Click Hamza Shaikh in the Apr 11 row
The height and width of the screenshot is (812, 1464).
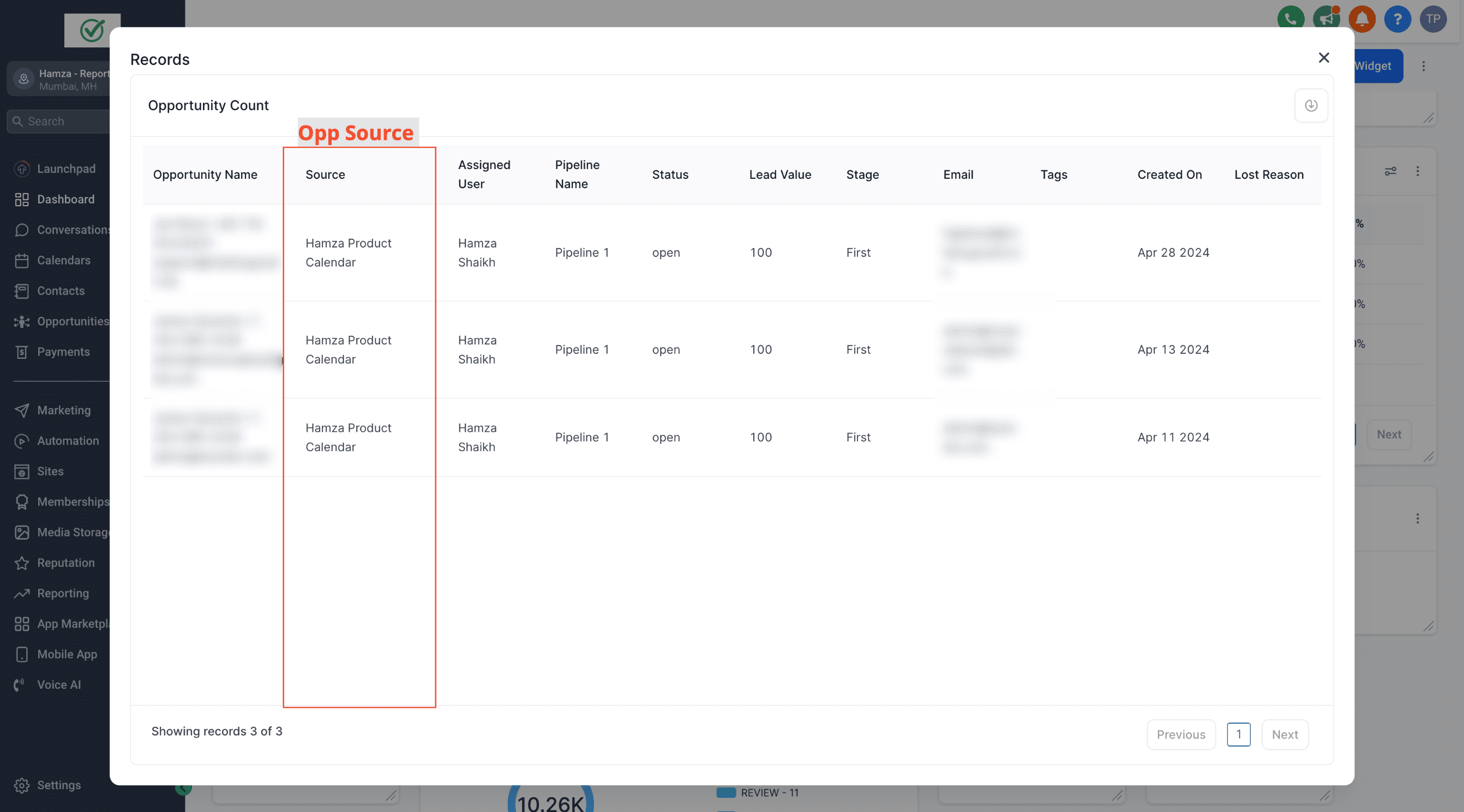click(477, 437)
